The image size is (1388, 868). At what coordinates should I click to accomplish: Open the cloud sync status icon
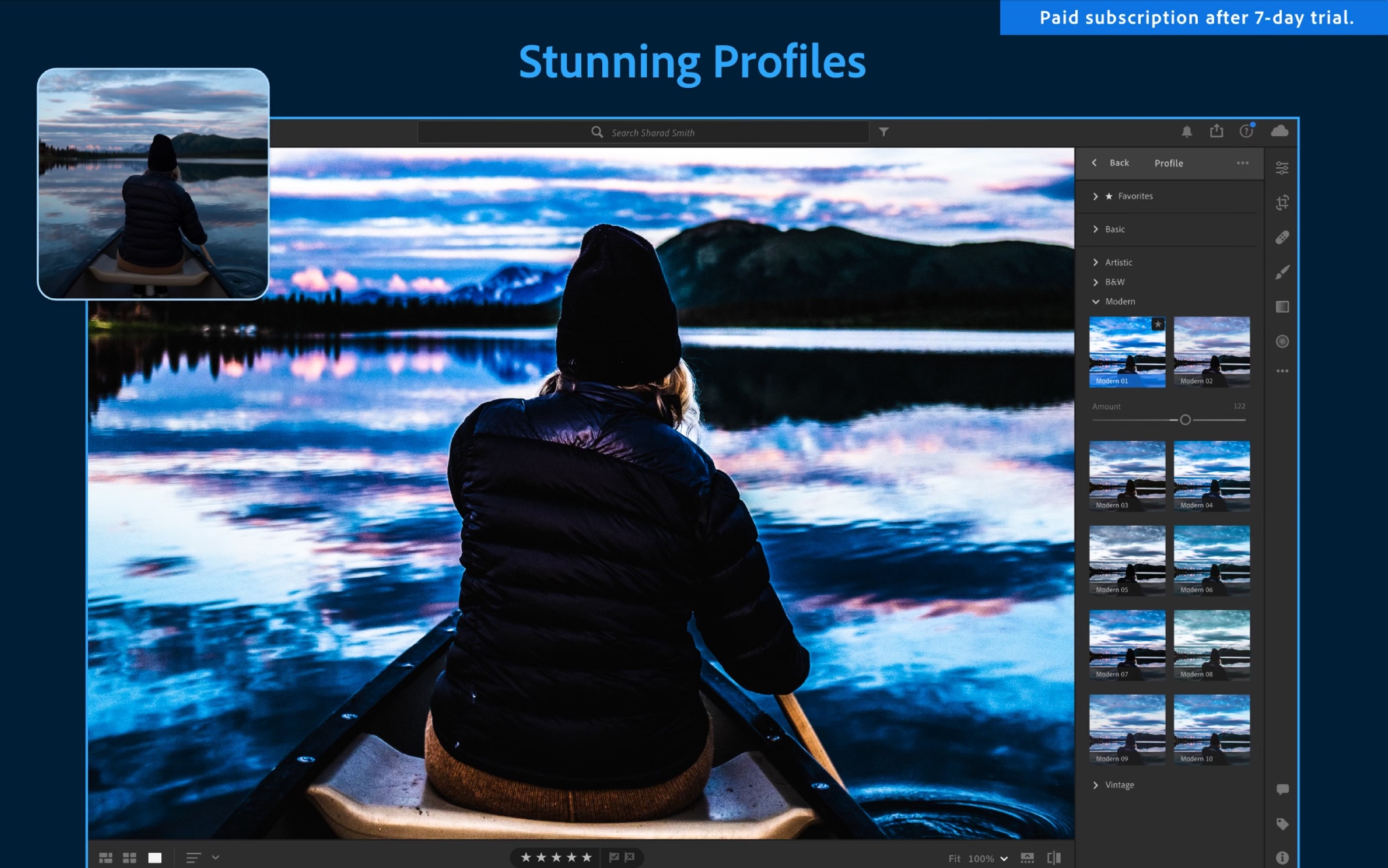(x=1279, y=131)
